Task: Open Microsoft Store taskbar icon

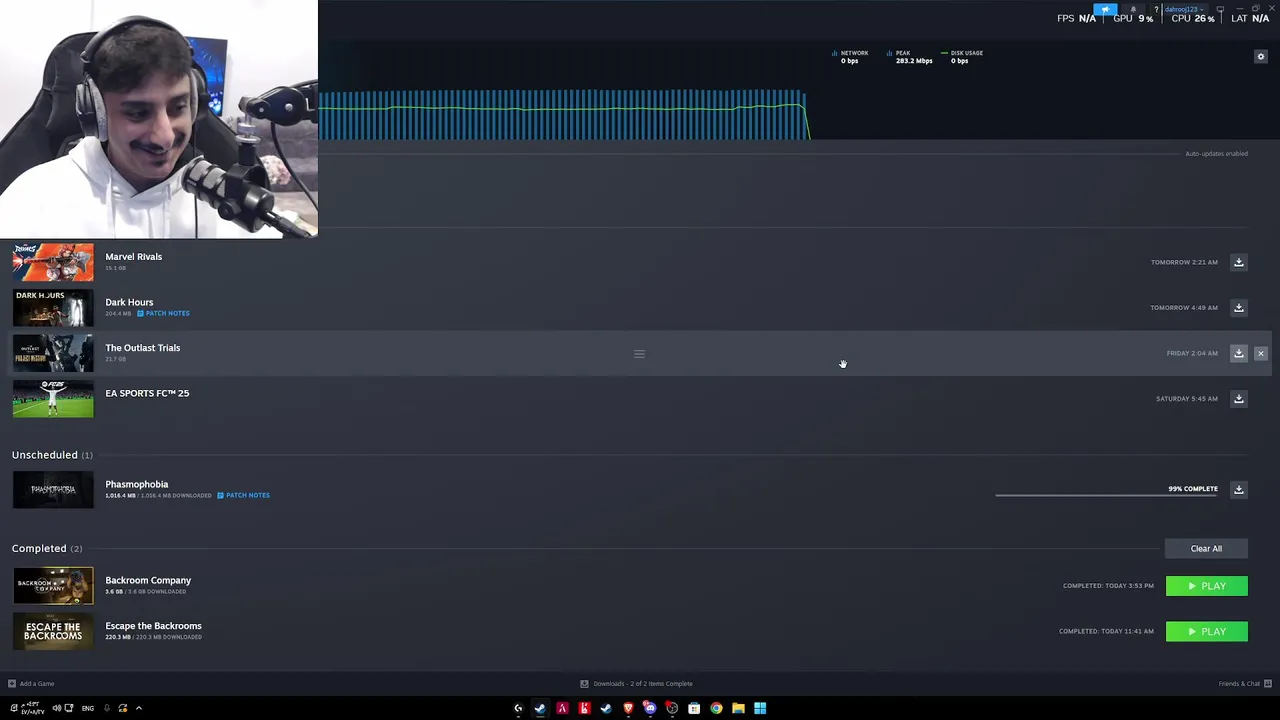Action: [694, 708]
